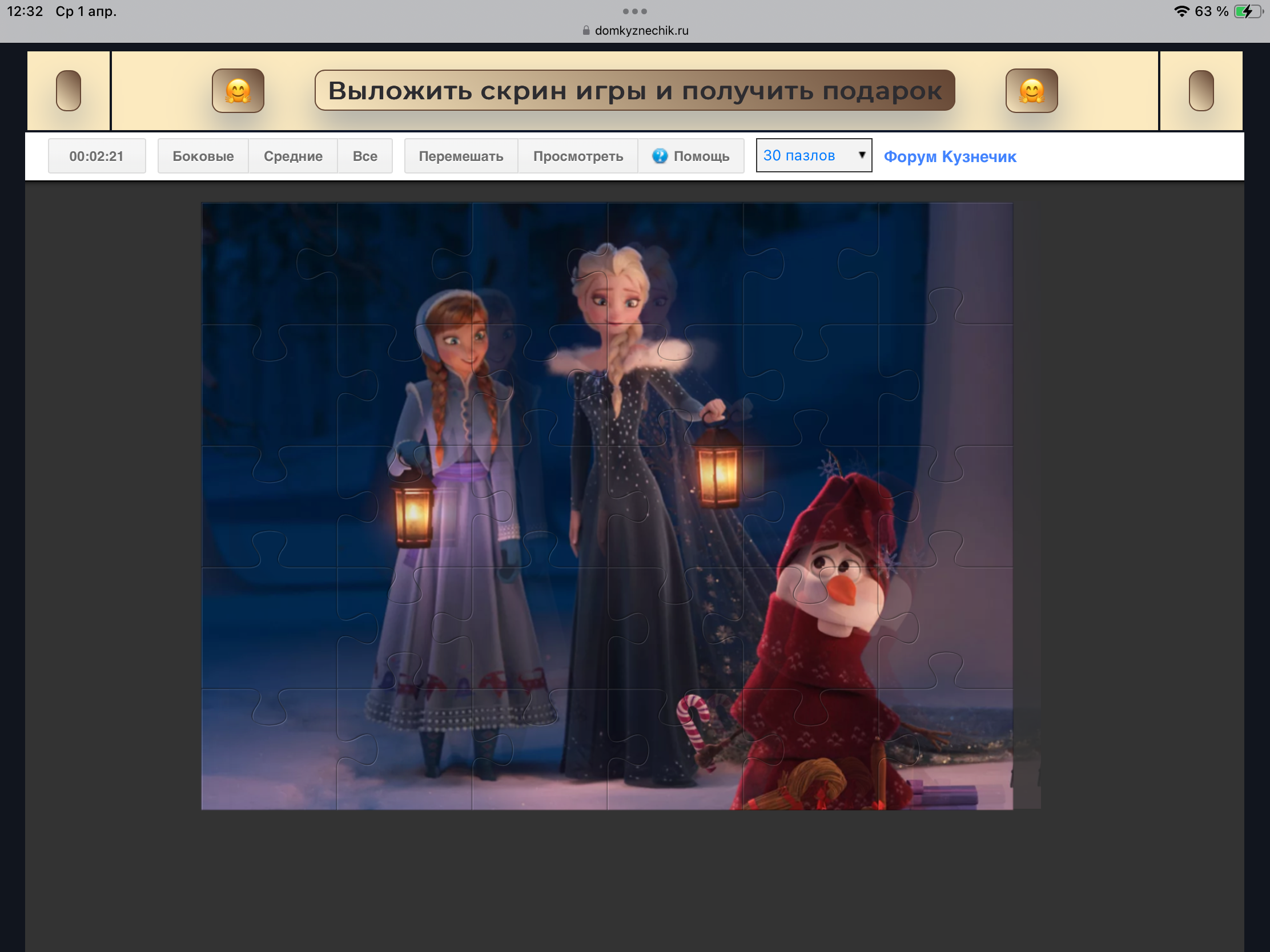
Task: Open the Форум Кузнечик link
Action: coord(950,156)
